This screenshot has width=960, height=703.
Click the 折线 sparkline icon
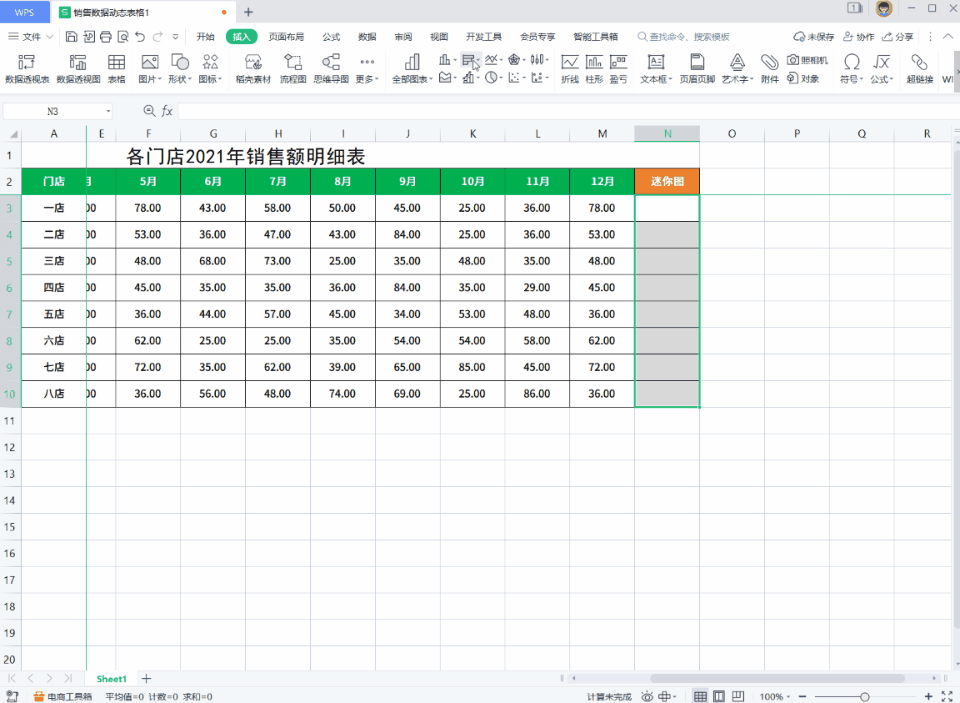tap(570, 68)
